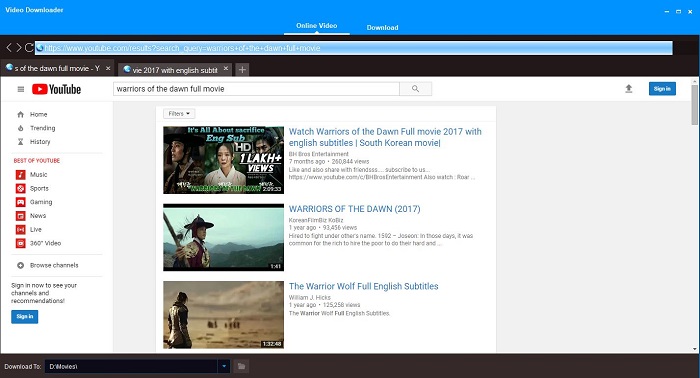Click the '125,258 views' text
Image resolution: width=700 pixels, height=378 pixels.
point(342,305)
